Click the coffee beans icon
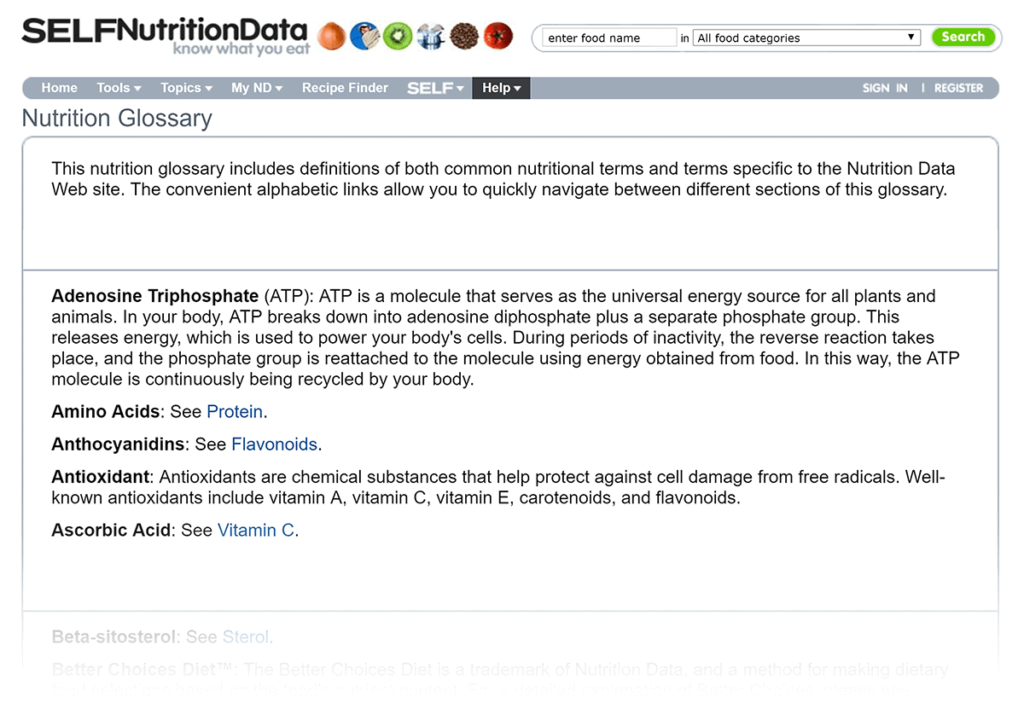1024x720 pixels. [x=464, y=37]
